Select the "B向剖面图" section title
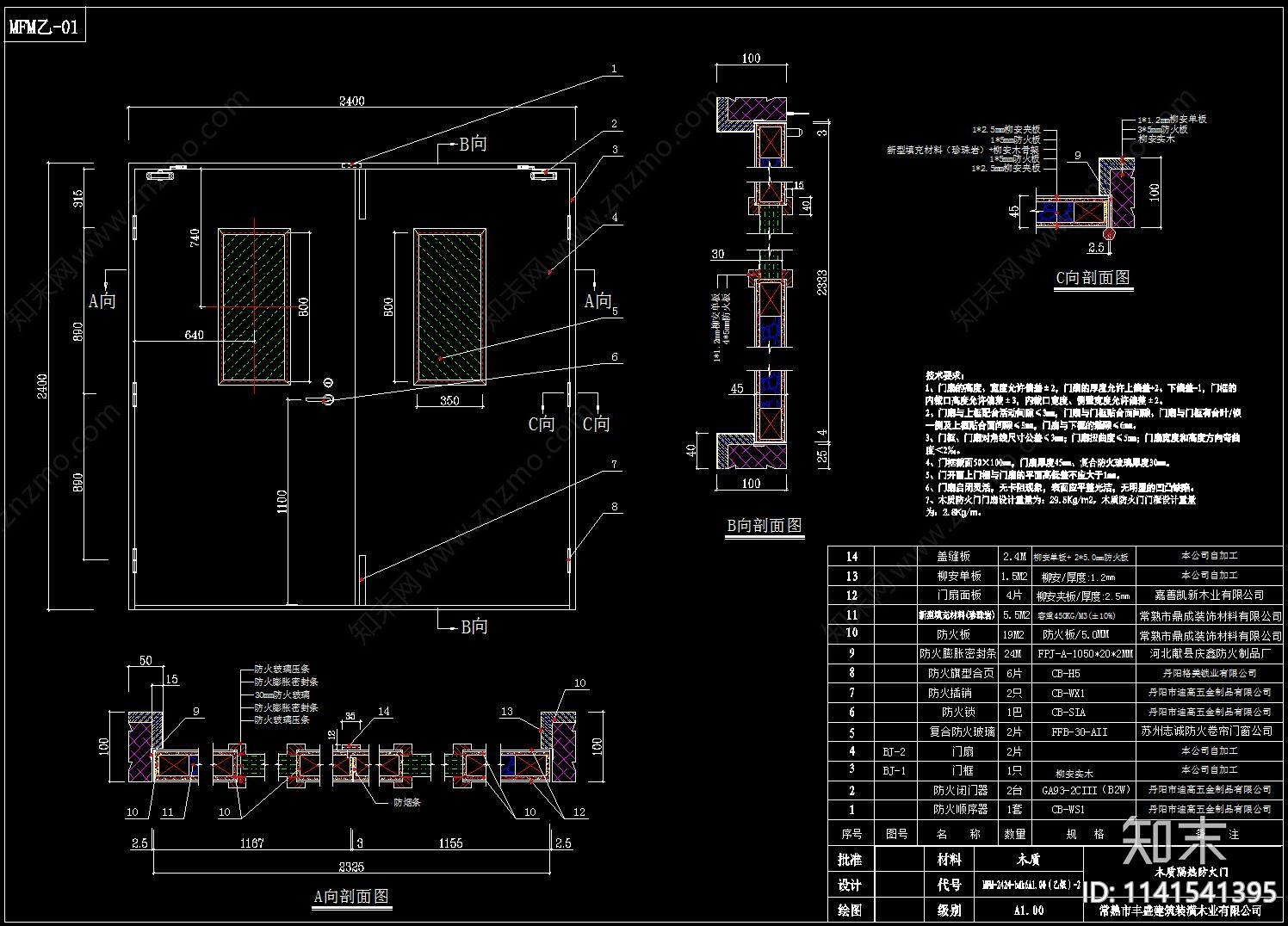Image resolution: width=1288 pixels, height=926 pixels. pyautogui.click(x=765, y=524)
